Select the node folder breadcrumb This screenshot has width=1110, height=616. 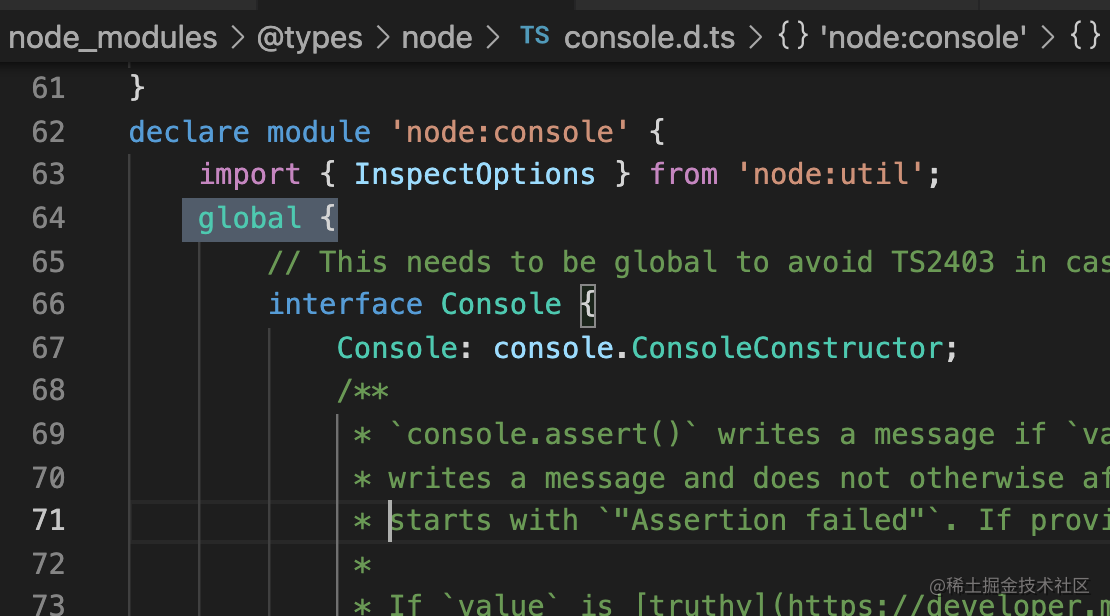[437, 38]
